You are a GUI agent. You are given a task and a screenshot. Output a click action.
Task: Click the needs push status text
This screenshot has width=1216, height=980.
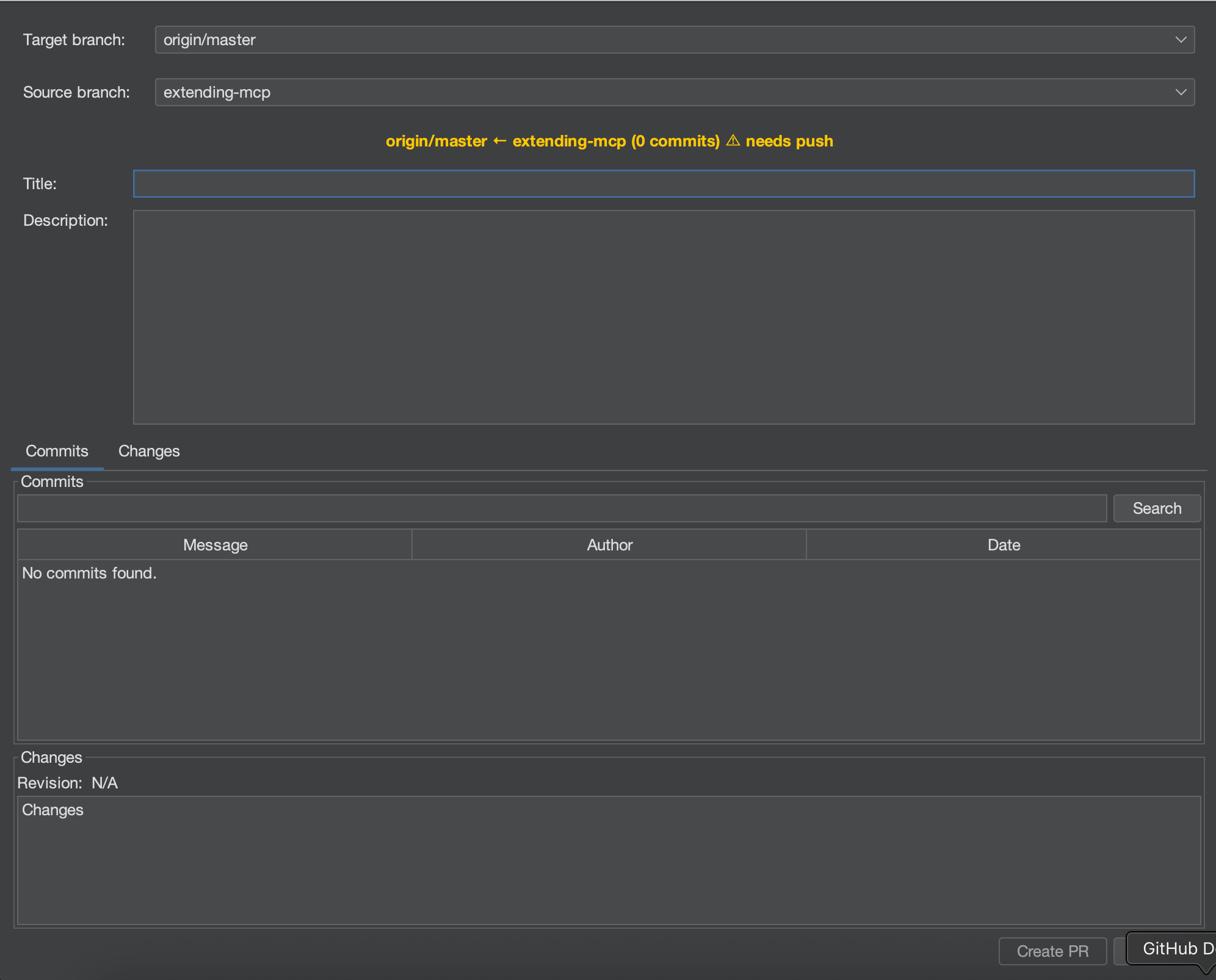pos(789,141)
